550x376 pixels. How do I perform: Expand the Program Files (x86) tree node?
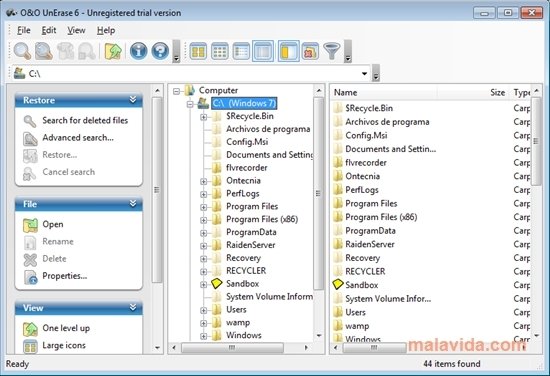203,220
